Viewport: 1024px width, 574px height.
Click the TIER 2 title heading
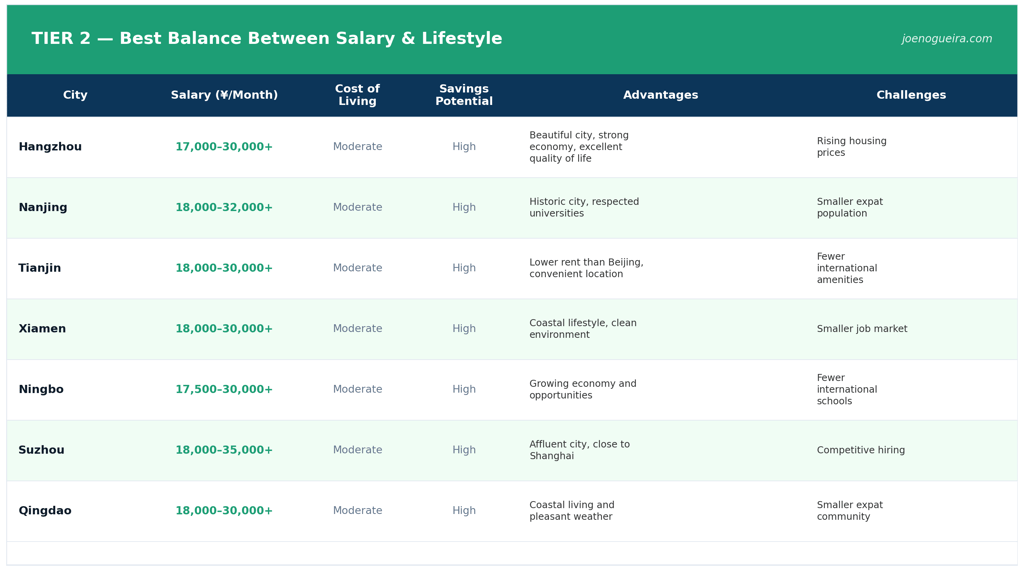[266, 39]
